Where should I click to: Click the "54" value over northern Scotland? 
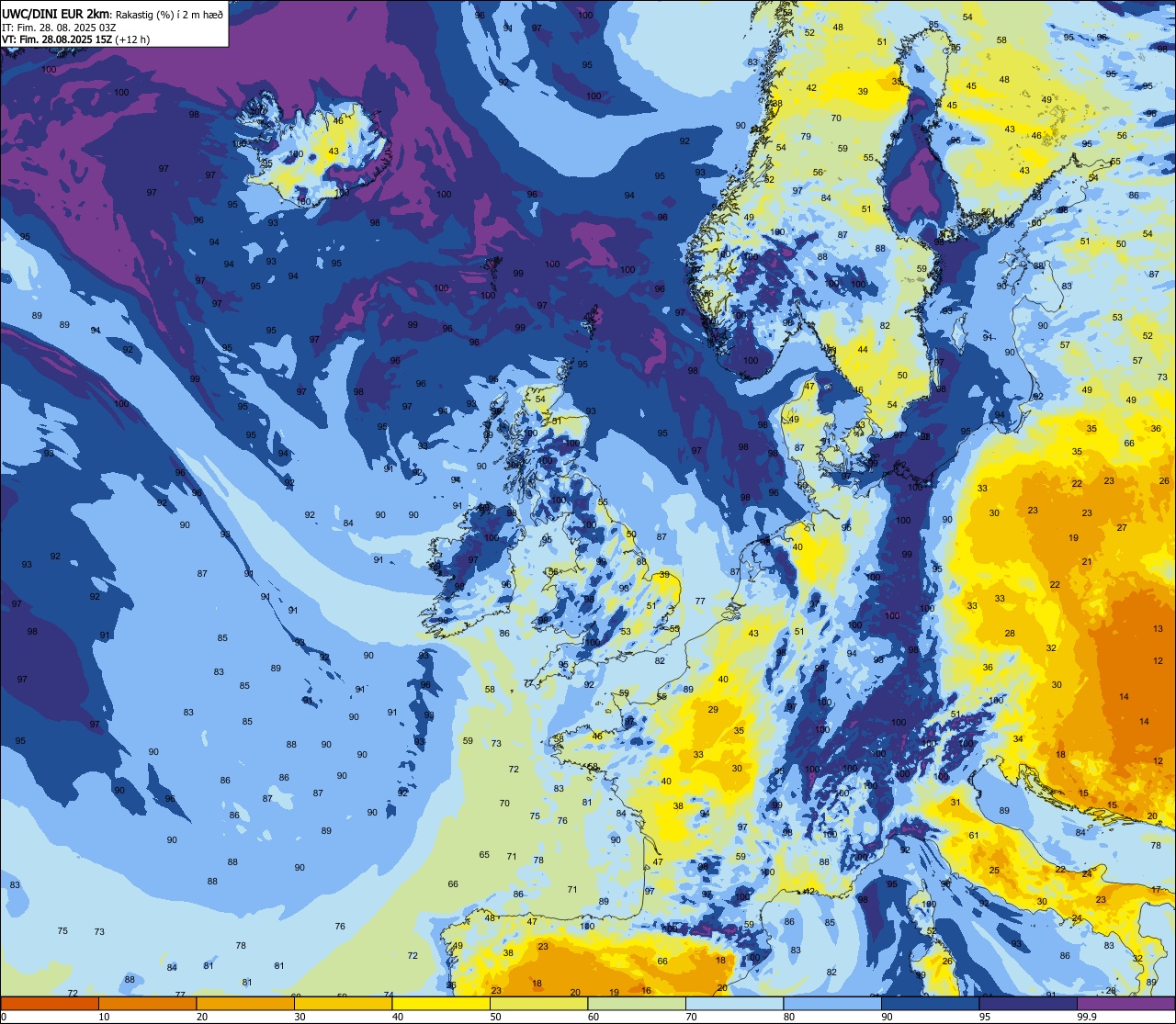540,399
